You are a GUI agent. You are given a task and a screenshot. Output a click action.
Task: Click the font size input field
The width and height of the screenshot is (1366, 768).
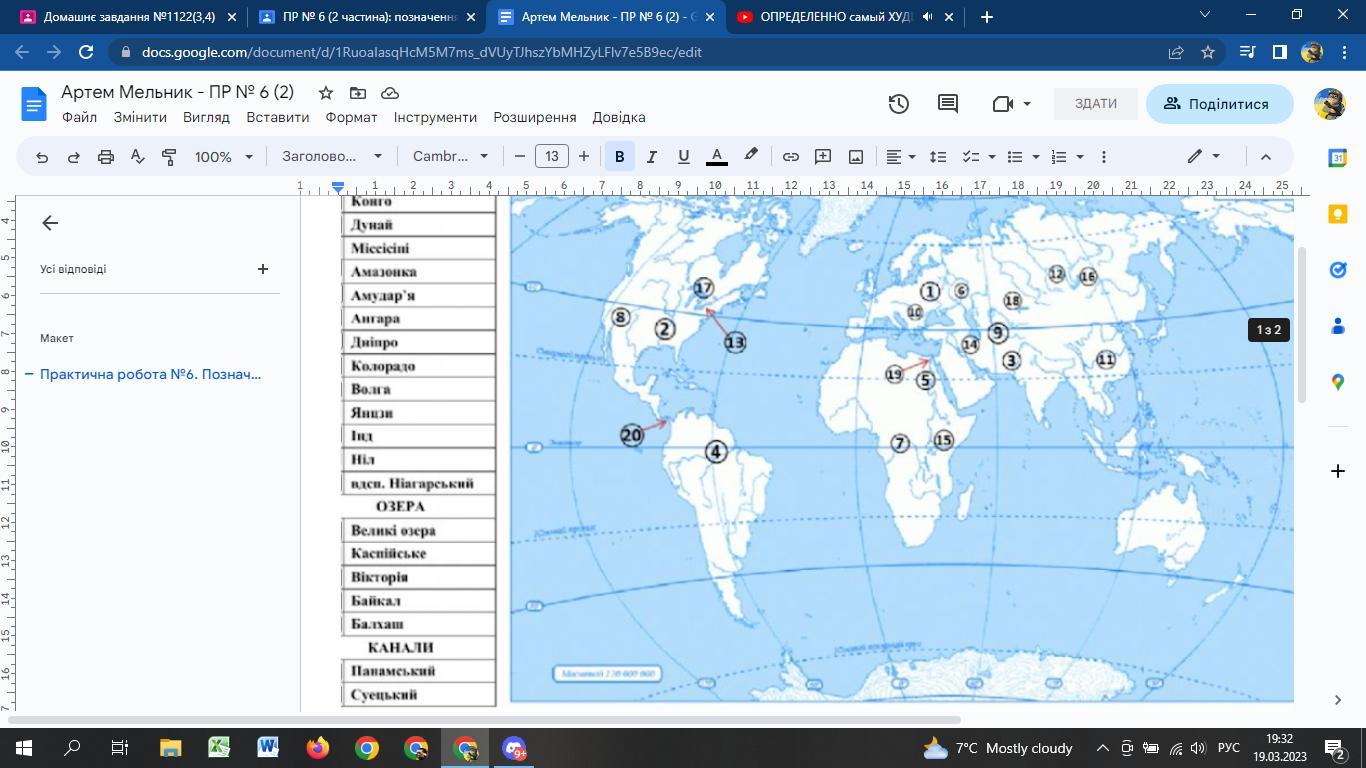(x=552, y=157)
